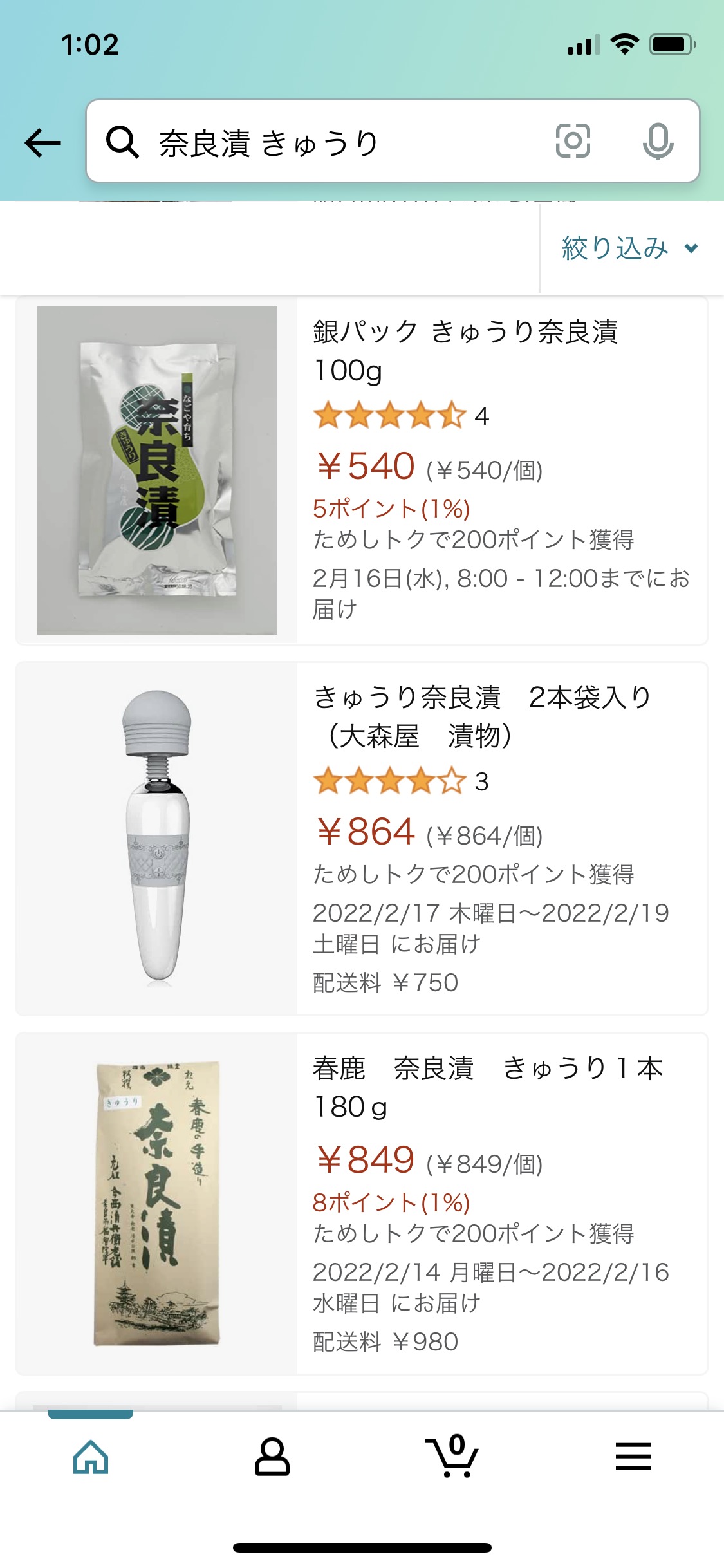This screenshot has height=1568, width=724.
Task: Tap the 春鹿 paper package image
Action: [x=157, y=1202]
